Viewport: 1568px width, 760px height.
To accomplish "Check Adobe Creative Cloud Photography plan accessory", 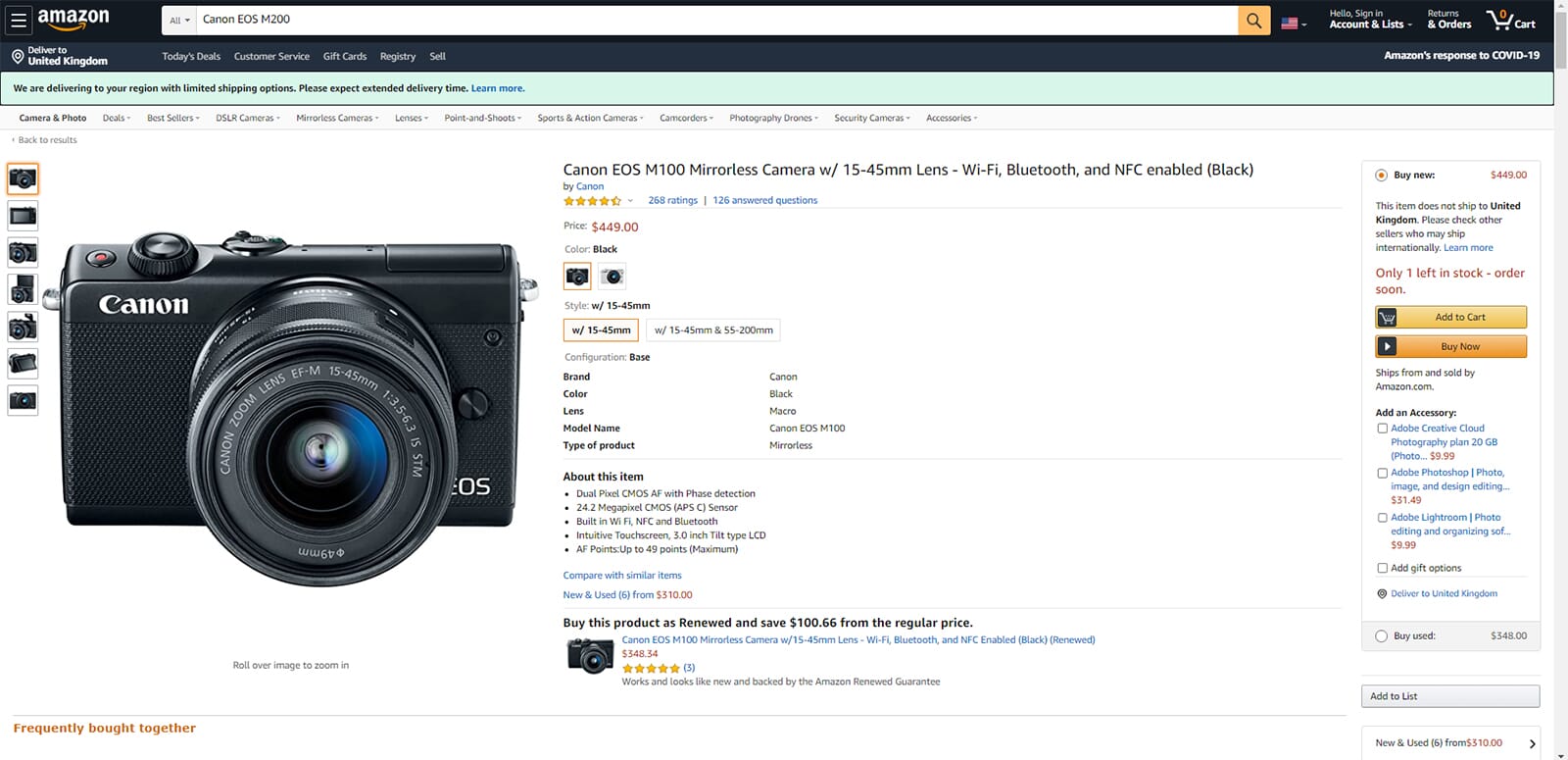I will [1382, 429].
